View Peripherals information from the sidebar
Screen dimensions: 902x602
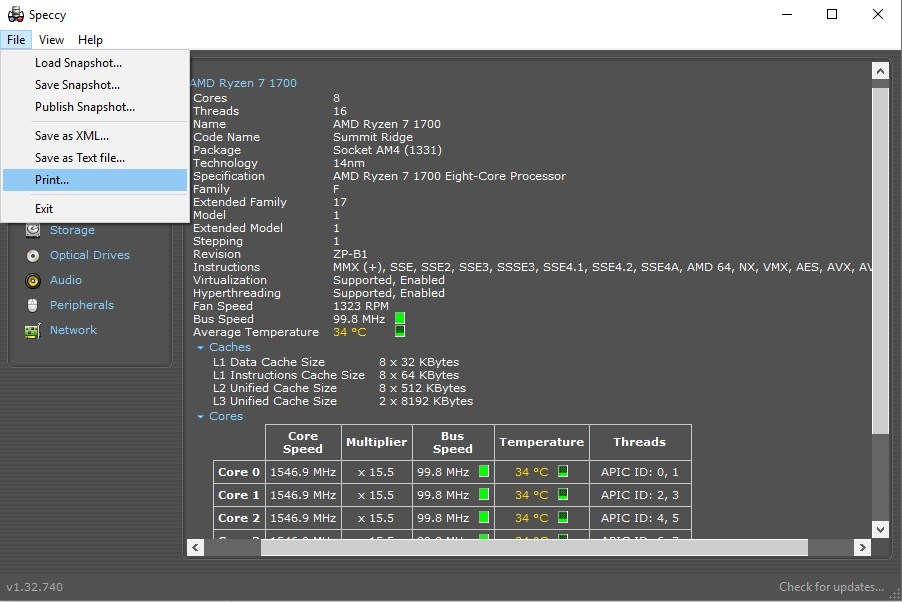(80, 305)
